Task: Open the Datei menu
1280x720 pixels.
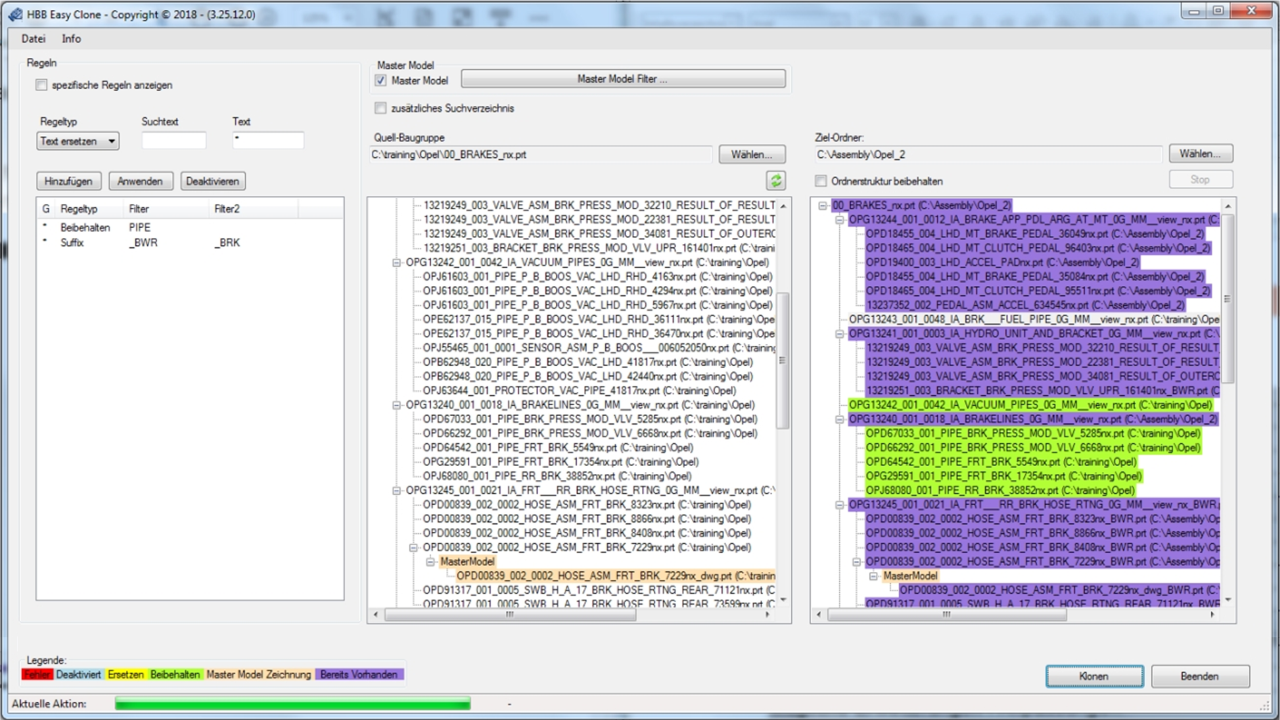Action: pyautogui.click(x=34, y=39)
